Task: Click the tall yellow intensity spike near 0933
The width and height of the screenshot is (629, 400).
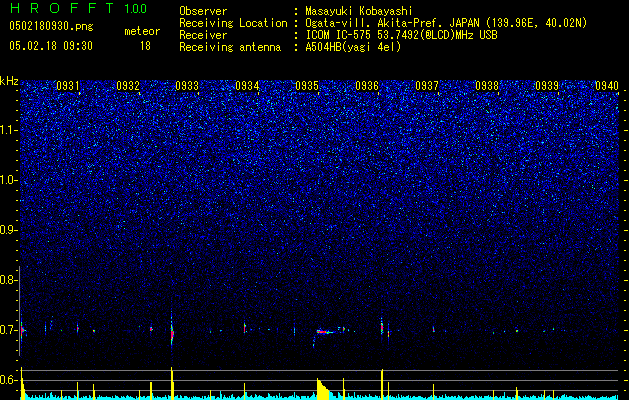Action: [x=172, y=384]
